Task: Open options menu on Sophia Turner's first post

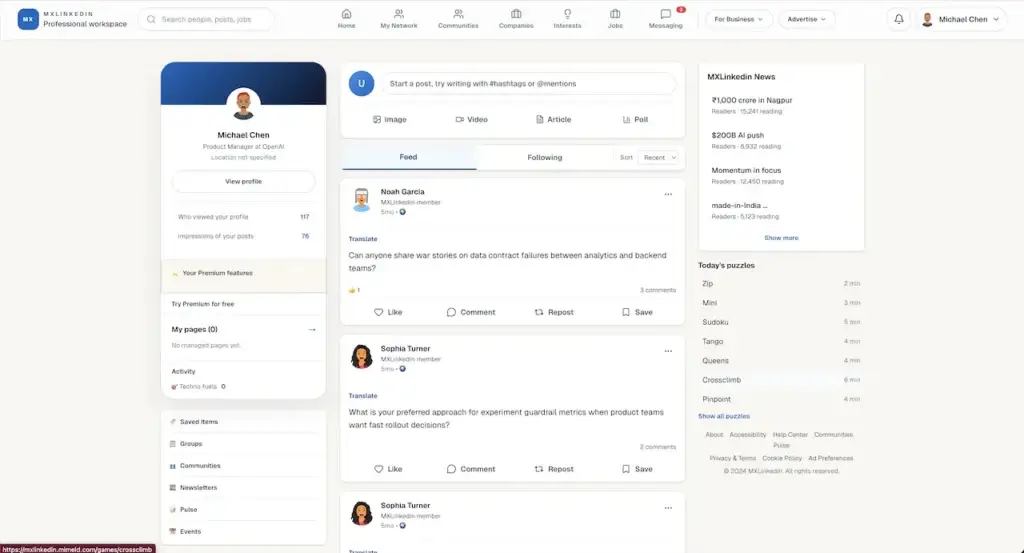Action: click(668, 351)
